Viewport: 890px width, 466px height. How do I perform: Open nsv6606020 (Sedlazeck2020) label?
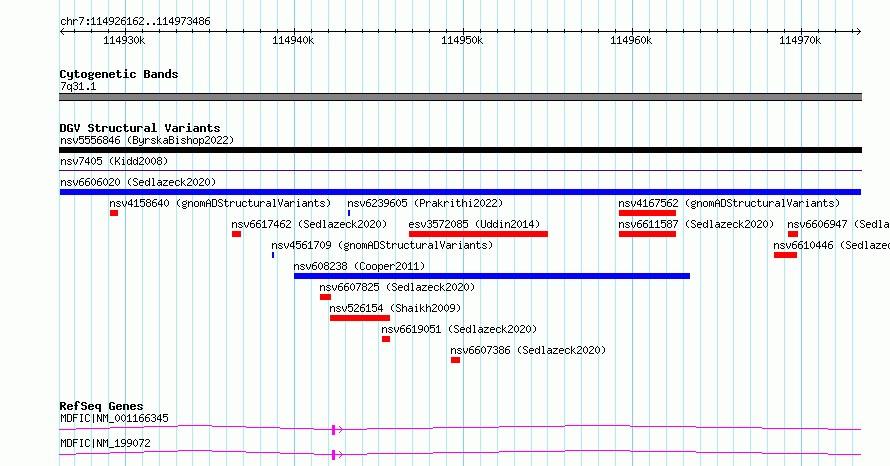[x=138, y=182]
